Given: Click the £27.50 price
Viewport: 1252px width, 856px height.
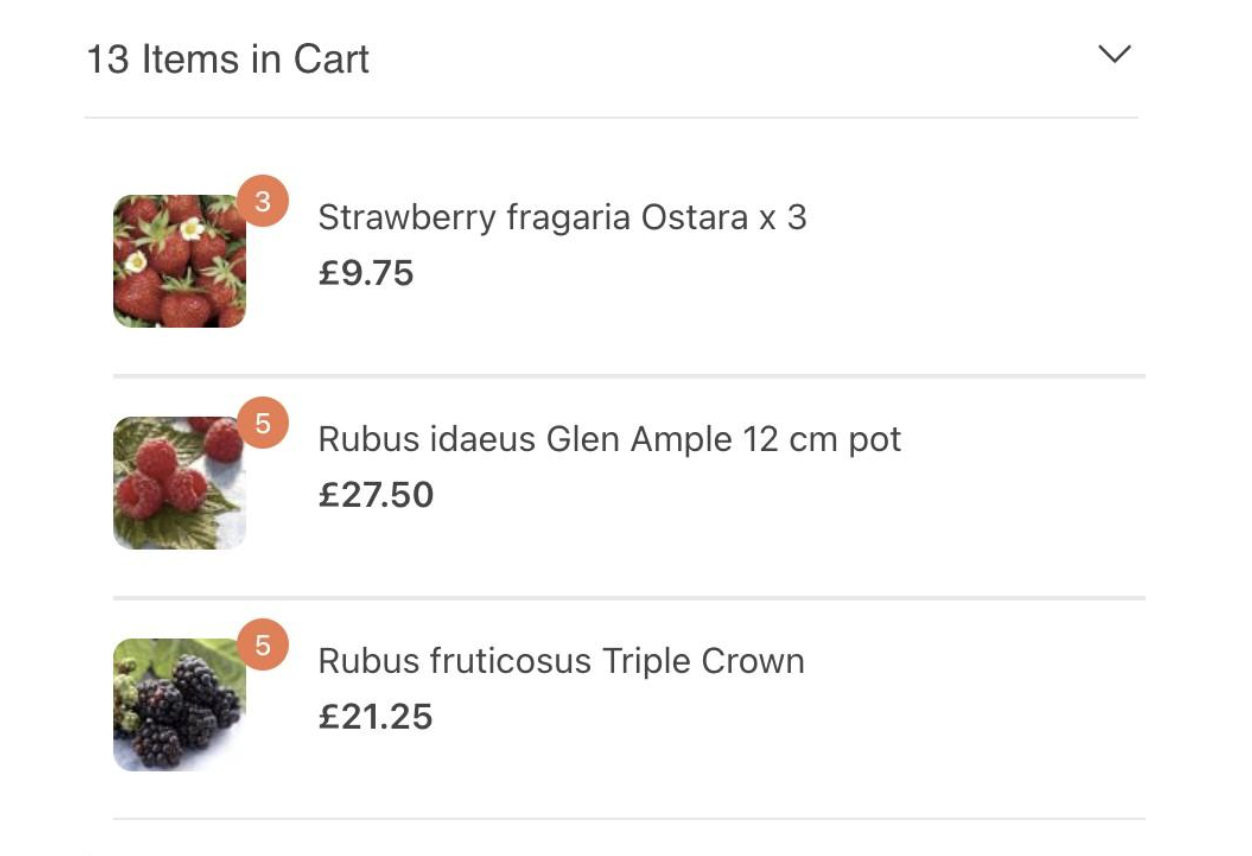Looking at the screenshot, I should [376, 495].
